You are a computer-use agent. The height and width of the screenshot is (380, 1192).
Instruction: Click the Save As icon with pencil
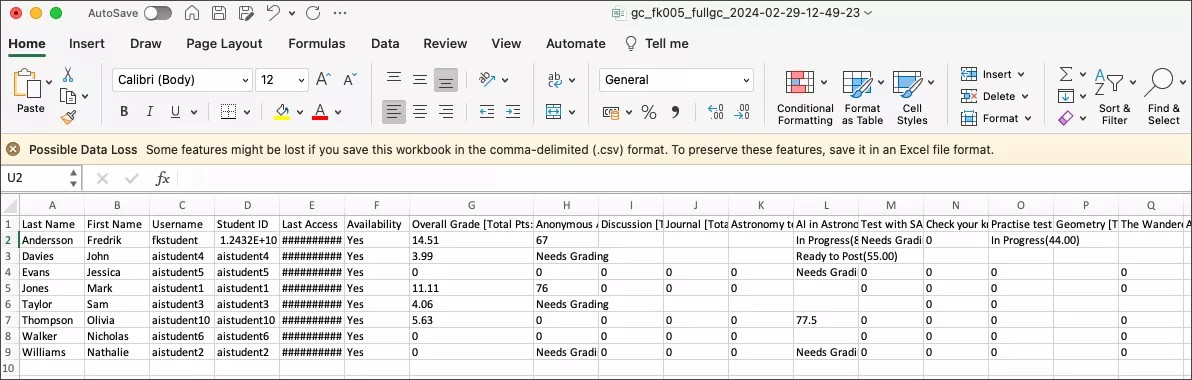pyautogui.click(x=246, y=13)
